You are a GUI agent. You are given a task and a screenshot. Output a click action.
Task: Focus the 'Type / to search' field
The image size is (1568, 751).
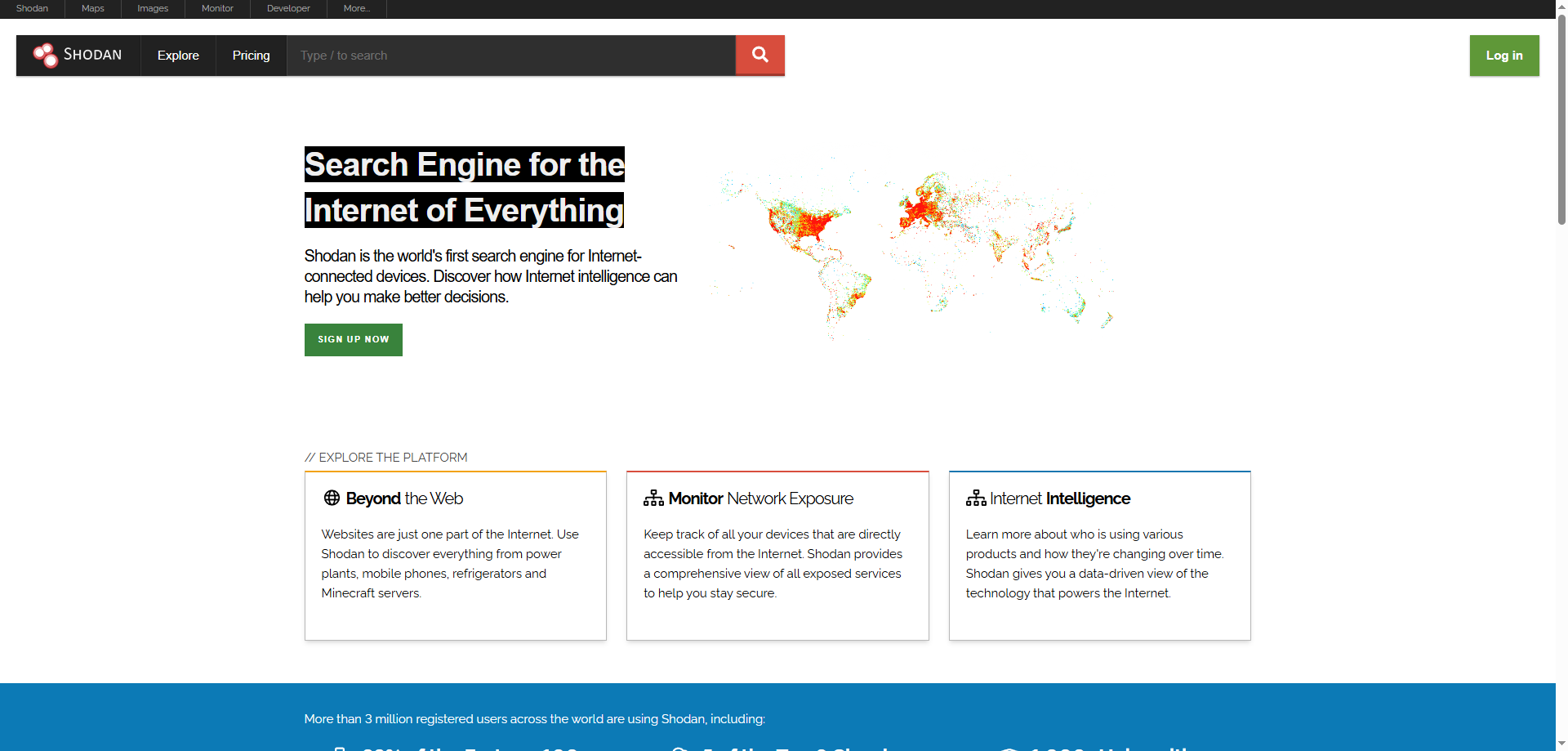click(x=511, y=55)
